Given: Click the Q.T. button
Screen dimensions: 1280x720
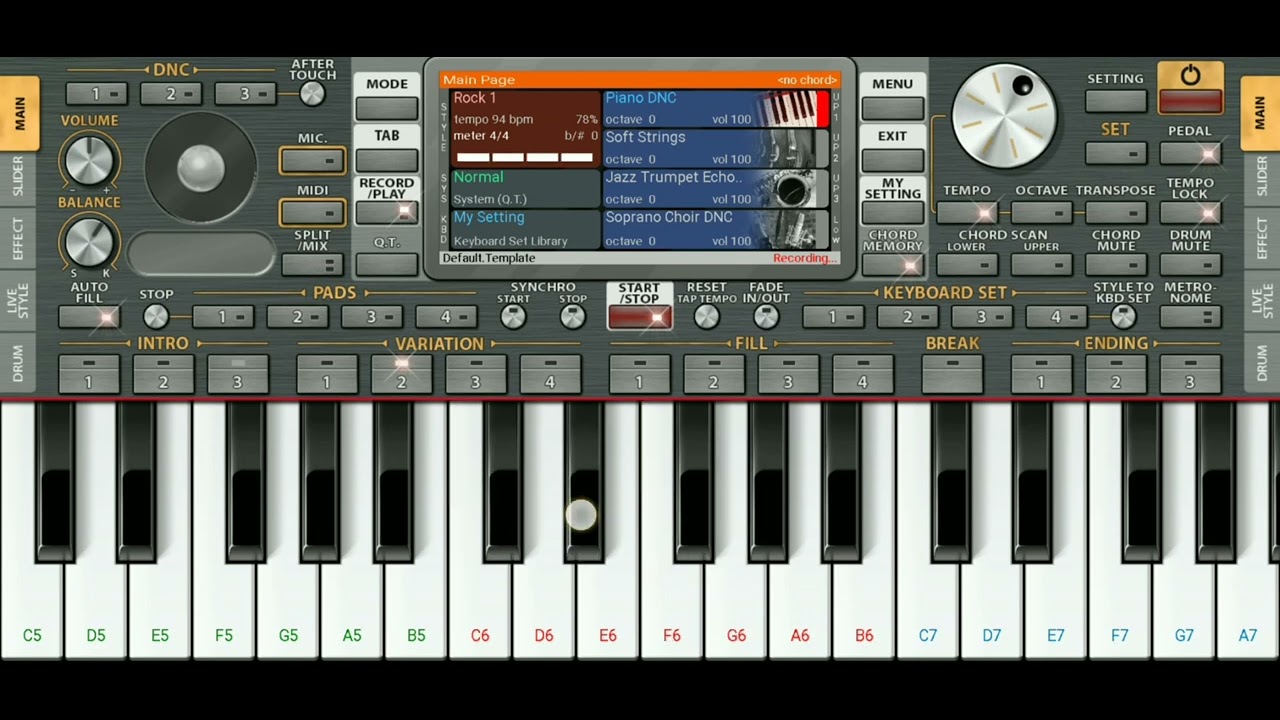Looking at the screenshot, I should click(387, 265).
